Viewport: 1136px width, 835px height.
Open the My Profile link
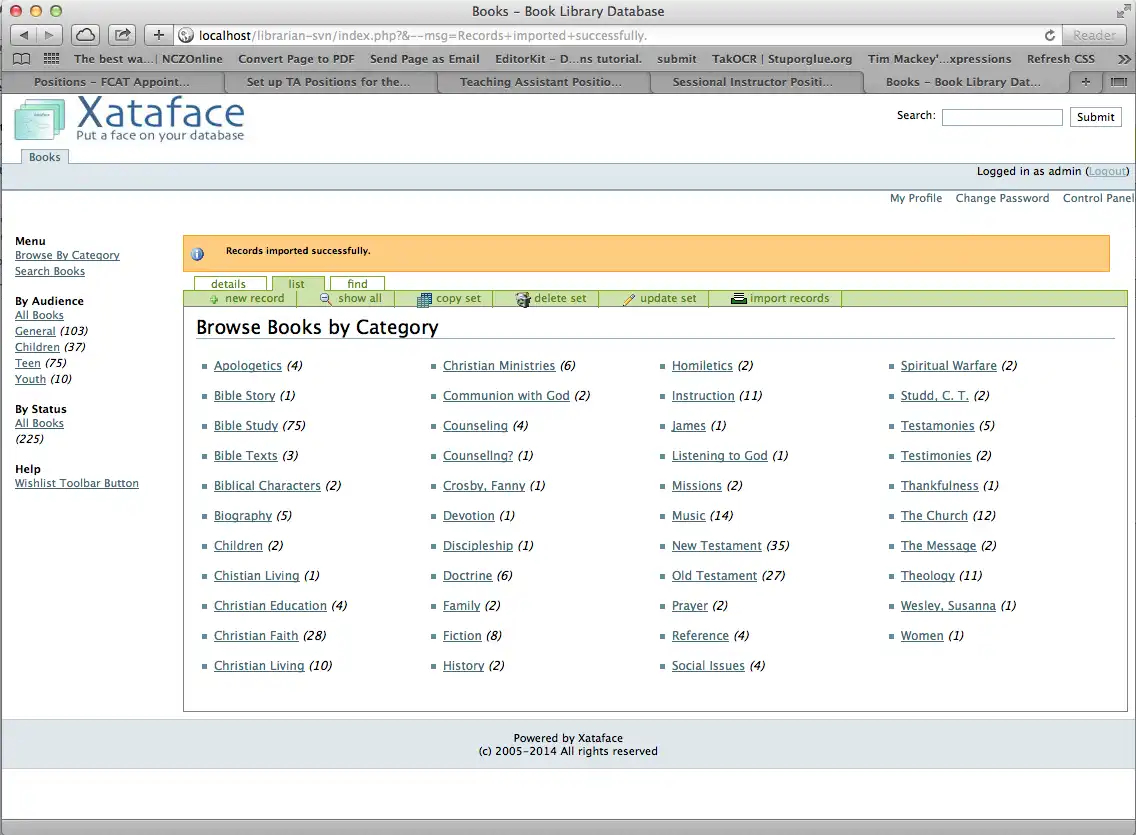[x=916, y=198]
